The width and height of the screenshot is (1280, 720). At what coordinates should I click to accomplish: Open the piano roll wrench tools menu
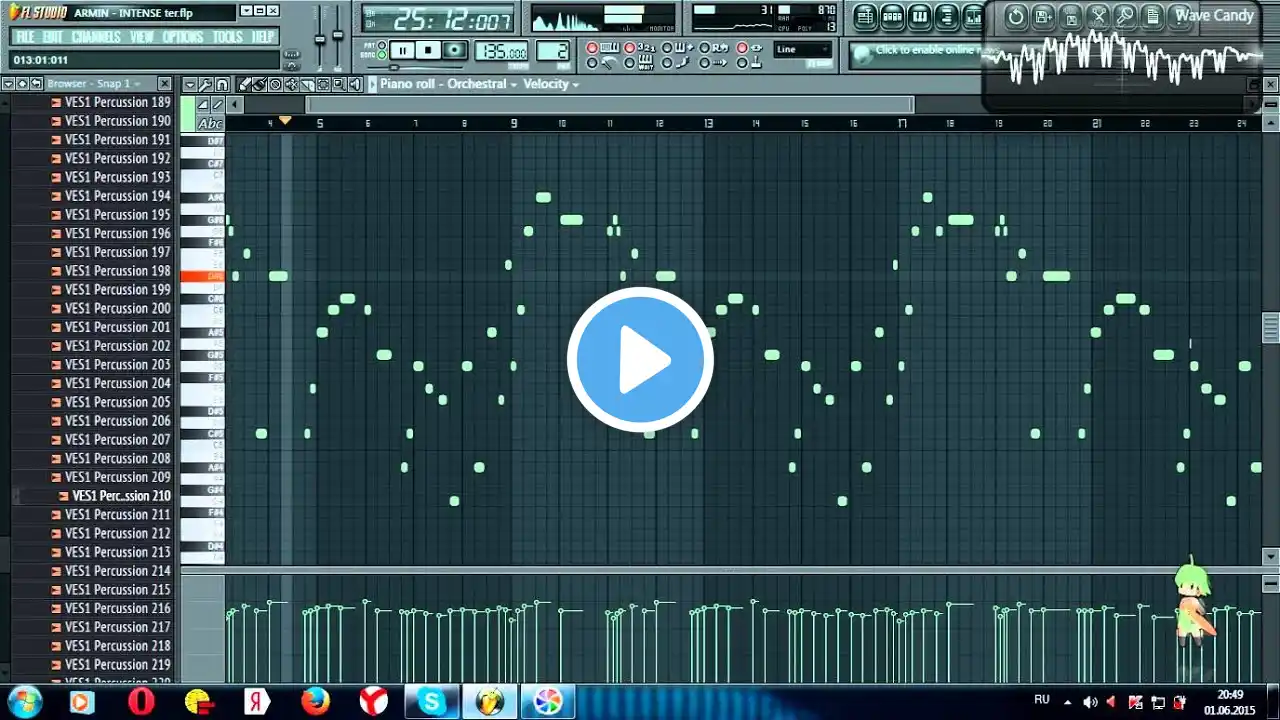(205, 85)
